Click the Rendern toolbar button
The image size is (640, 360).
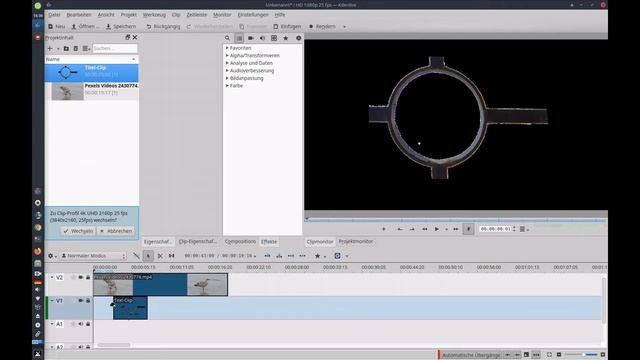[x=322, y=27]
